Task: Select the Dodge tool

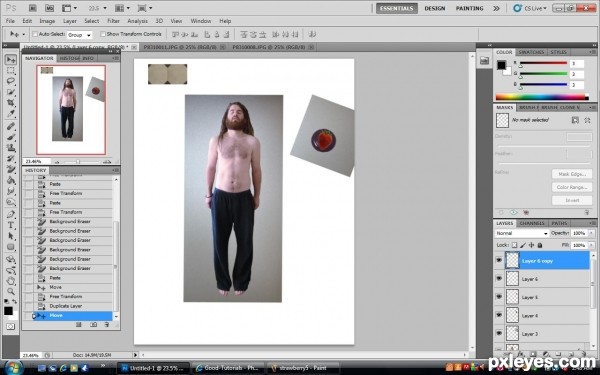Action: point(11,202)
